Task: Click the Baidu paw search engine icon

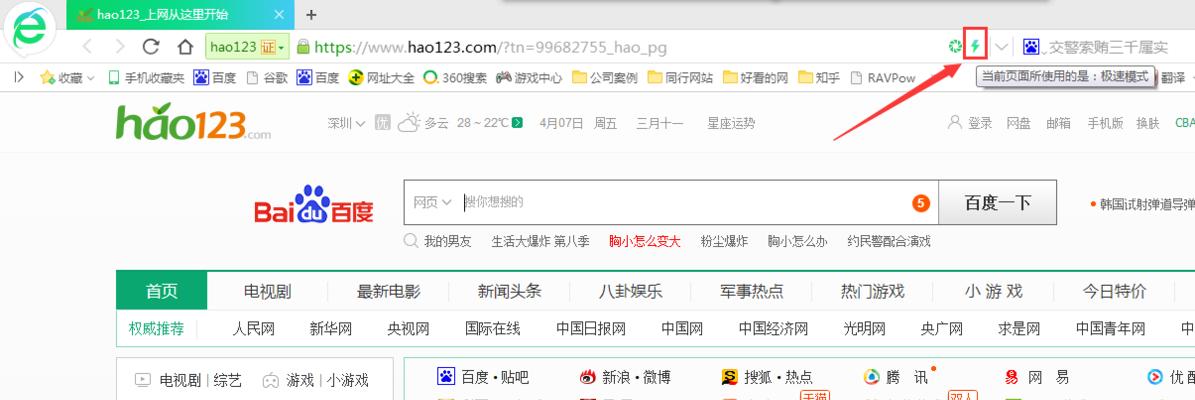Action: tap(1031, 47)
